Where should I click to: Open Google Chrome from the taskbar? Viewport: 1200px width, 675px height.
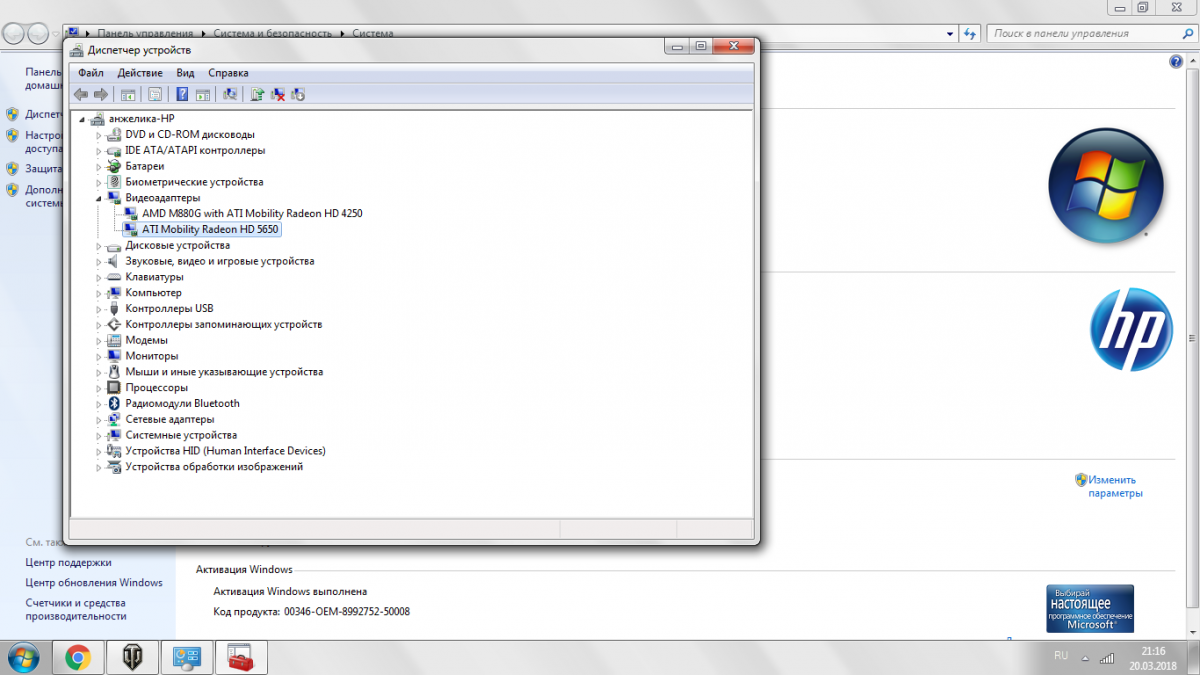pyautogui.click(x=78, y=657)
